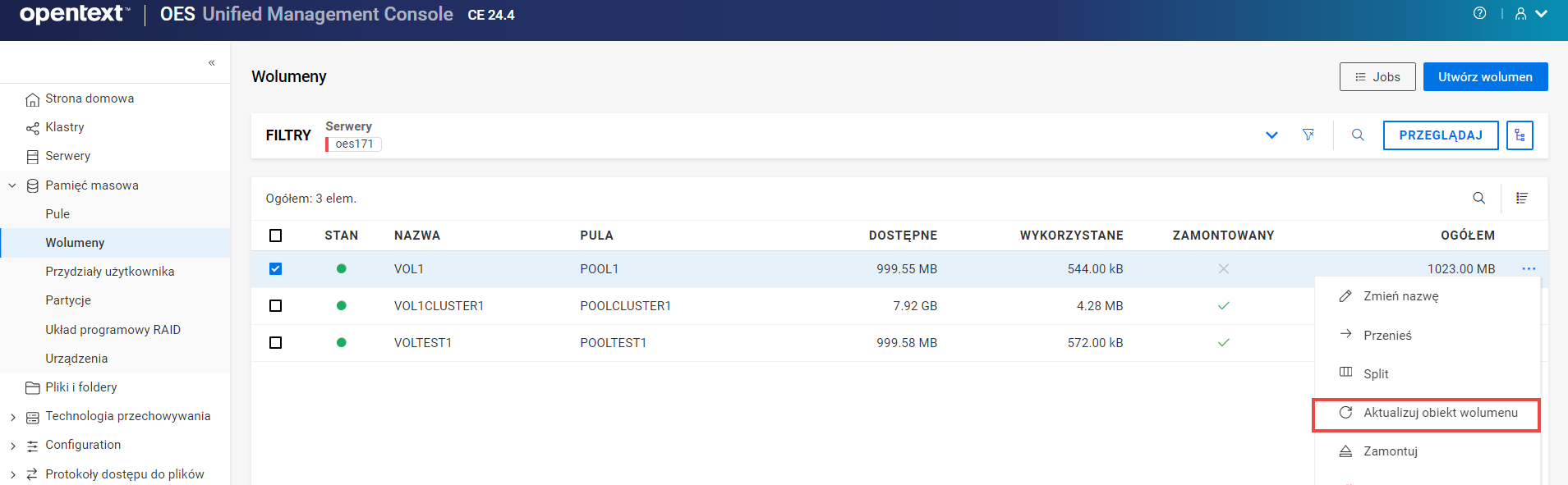Choose Zmień nazwę from context menu
The height and width of the screenshot is (485, 1568).
1400,296
